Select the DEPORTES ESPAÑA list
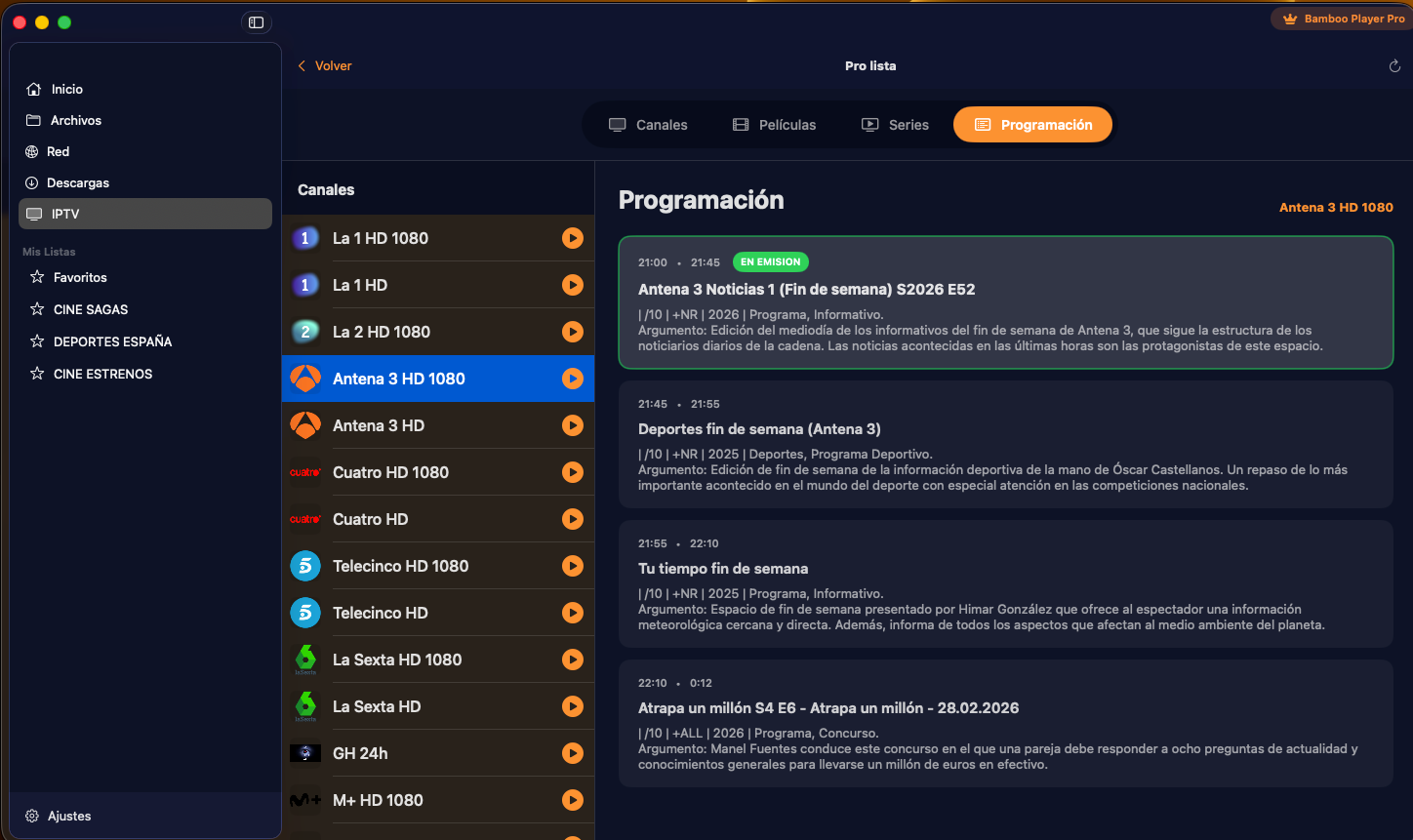 112,341
